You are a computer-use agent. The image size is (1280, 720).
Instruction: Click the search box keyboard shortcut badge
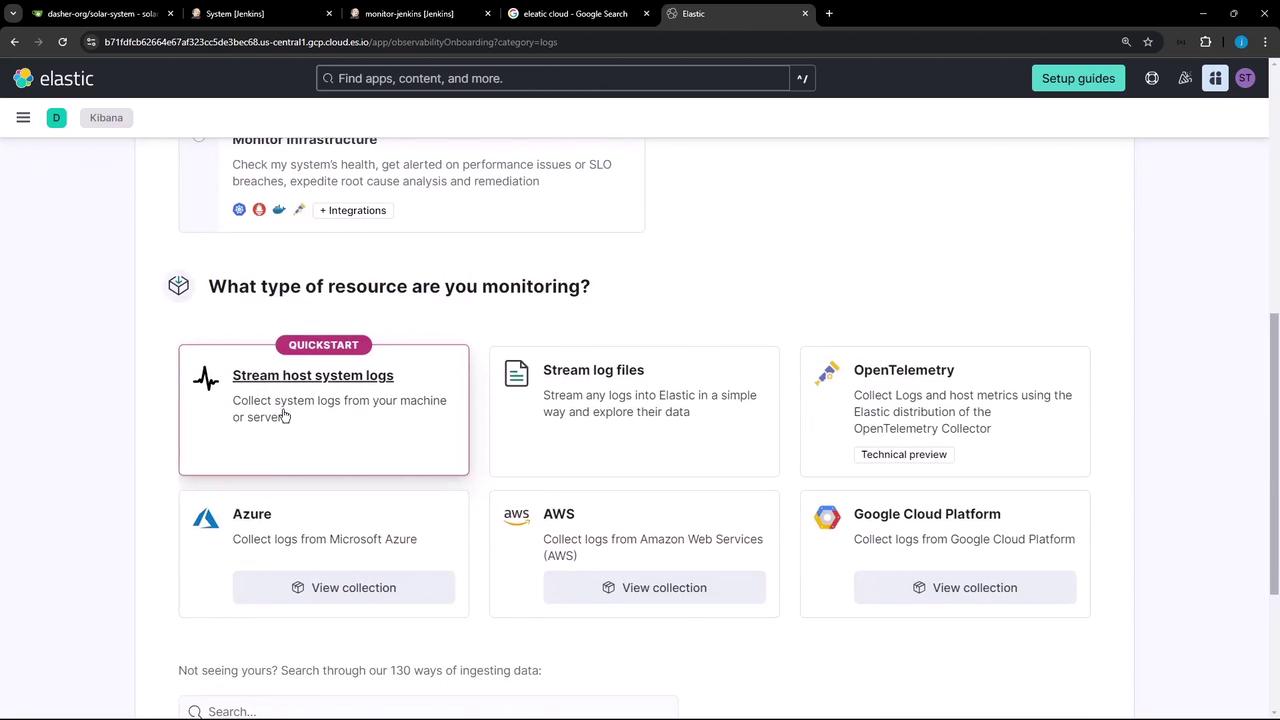[x=802, y=78]
